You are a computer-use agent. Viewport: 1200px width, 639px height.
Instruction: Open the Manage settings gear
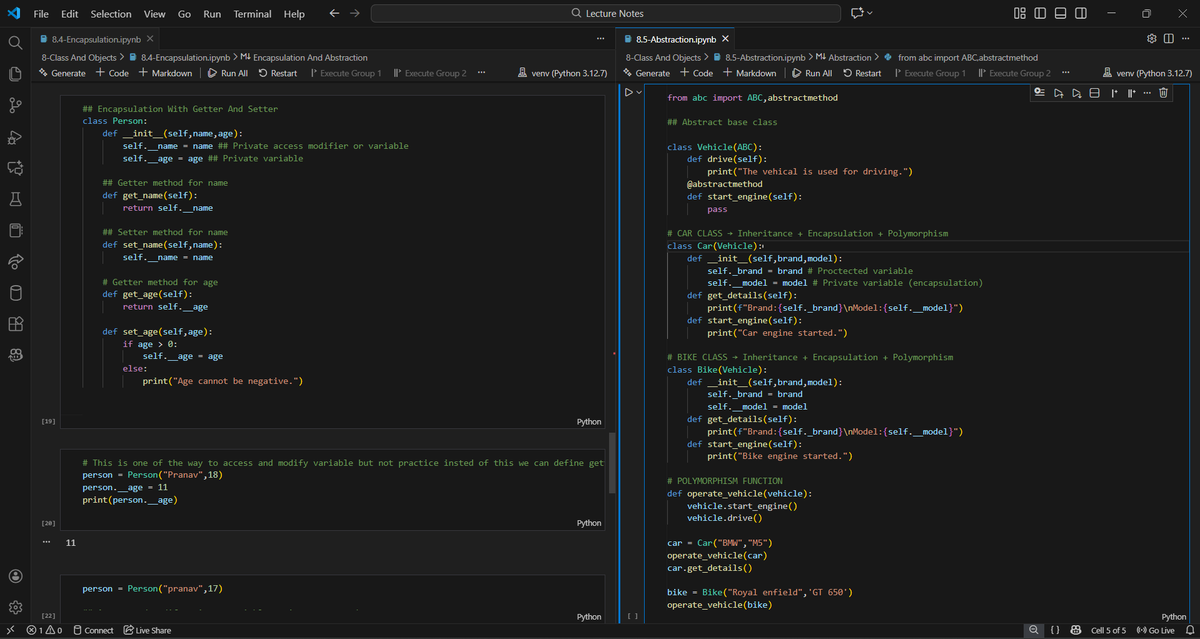click(14, 606)
